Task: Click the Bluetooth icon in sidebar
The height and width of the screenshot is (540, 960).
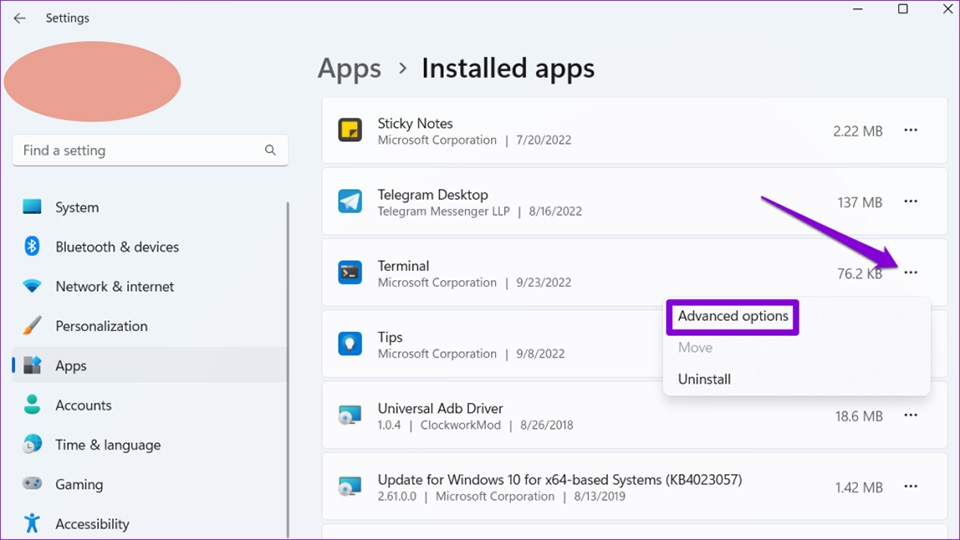Action: pos(32,246)
